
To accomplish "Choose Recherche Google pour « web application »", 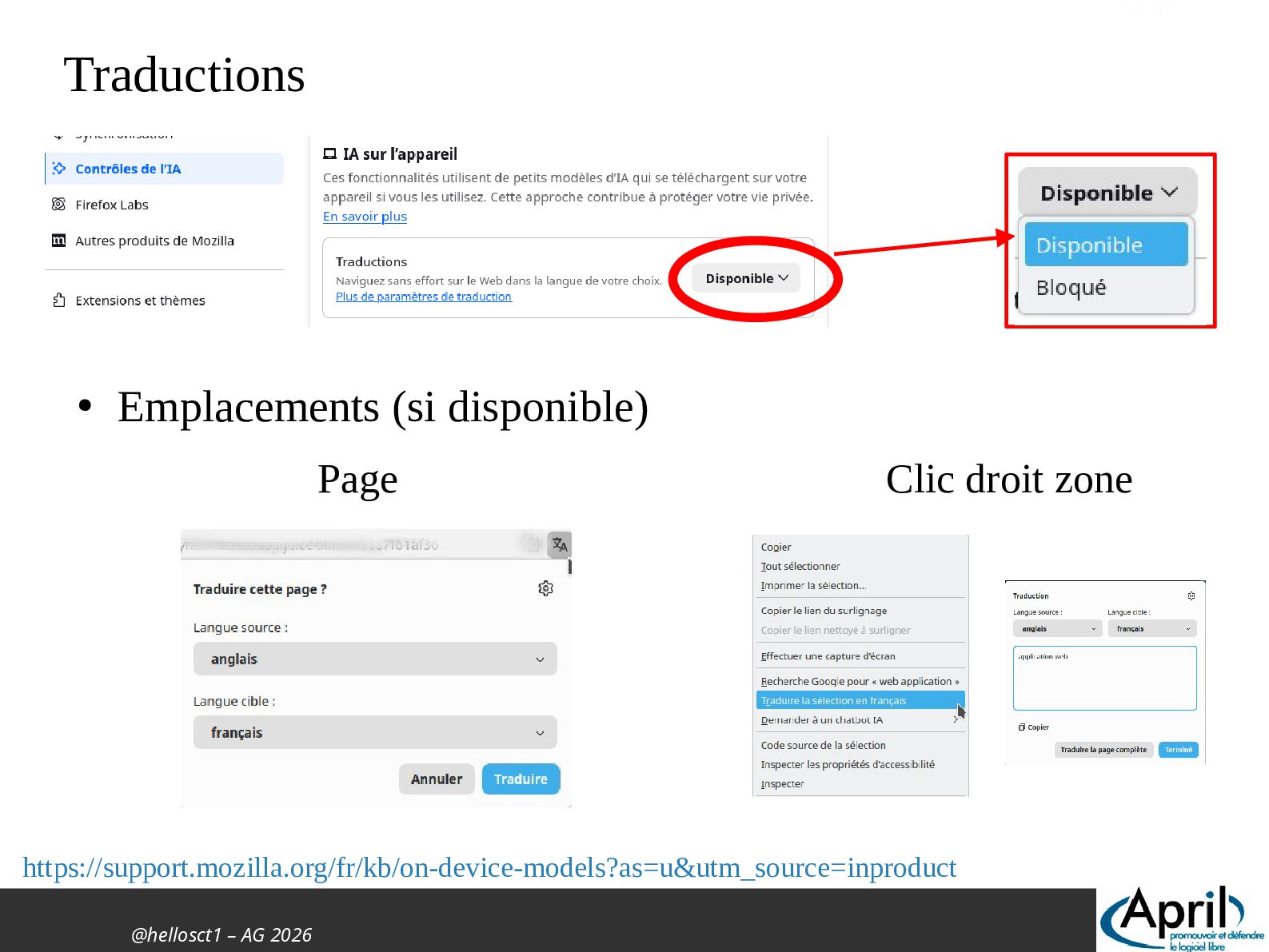I will click(x=860, y=682).
